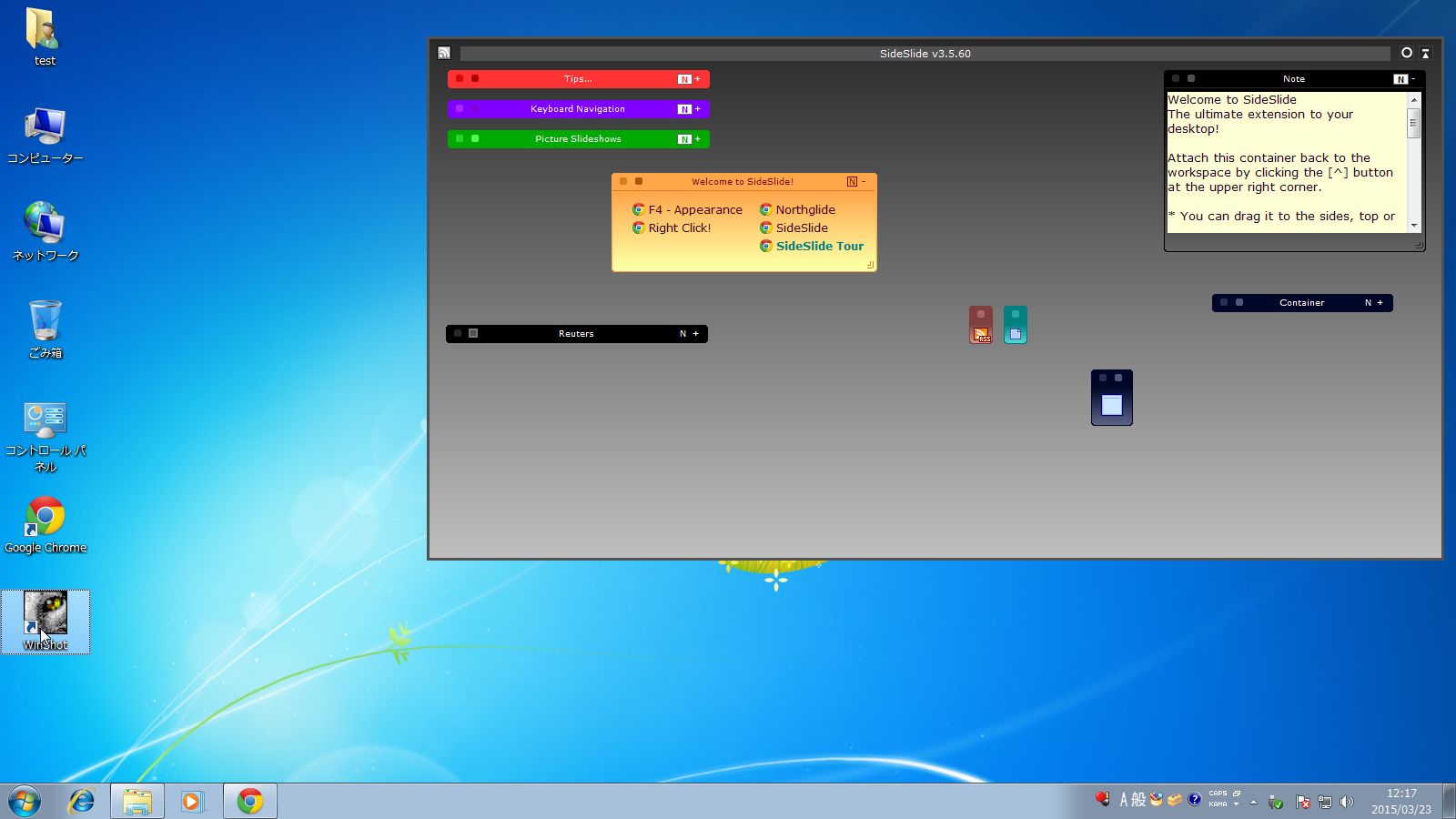
Task: Expand the dark blue Container with its plus
Action: [x=1380, y=303]
